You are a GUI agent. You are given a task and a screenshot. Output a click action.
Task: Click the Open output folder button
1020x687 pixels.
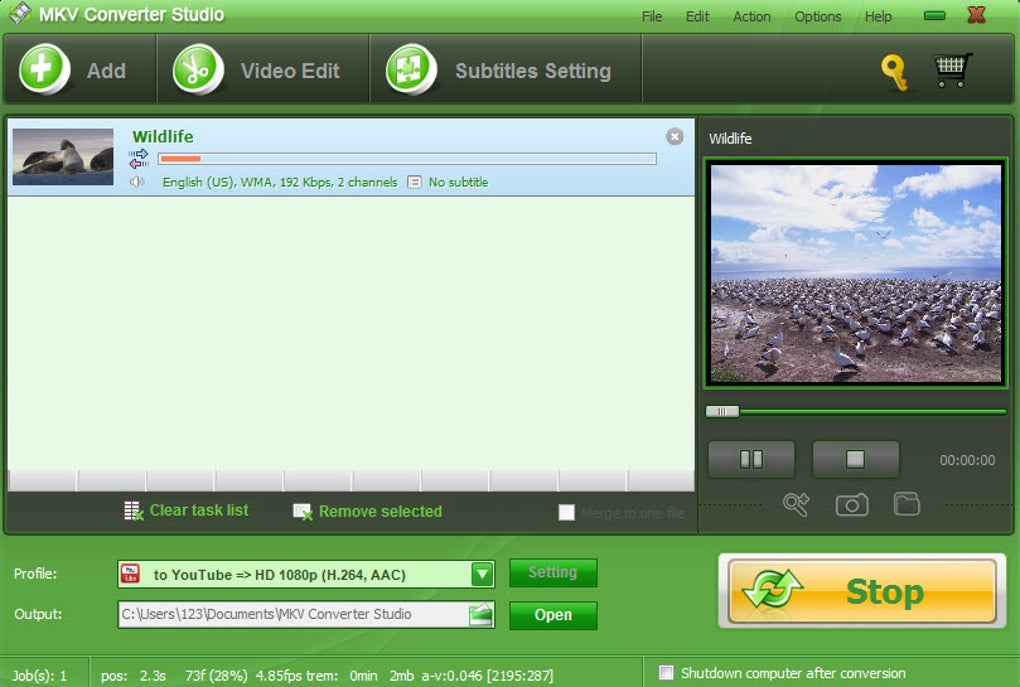pos(553,615)
